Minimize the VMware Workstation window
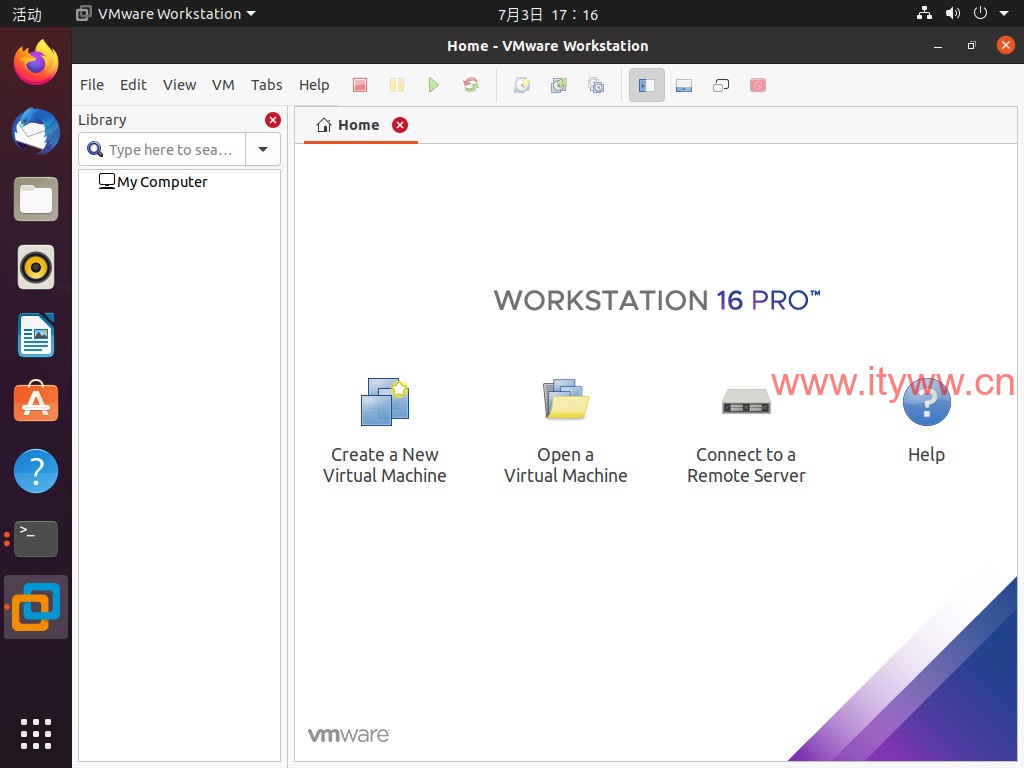 point(938,46)
